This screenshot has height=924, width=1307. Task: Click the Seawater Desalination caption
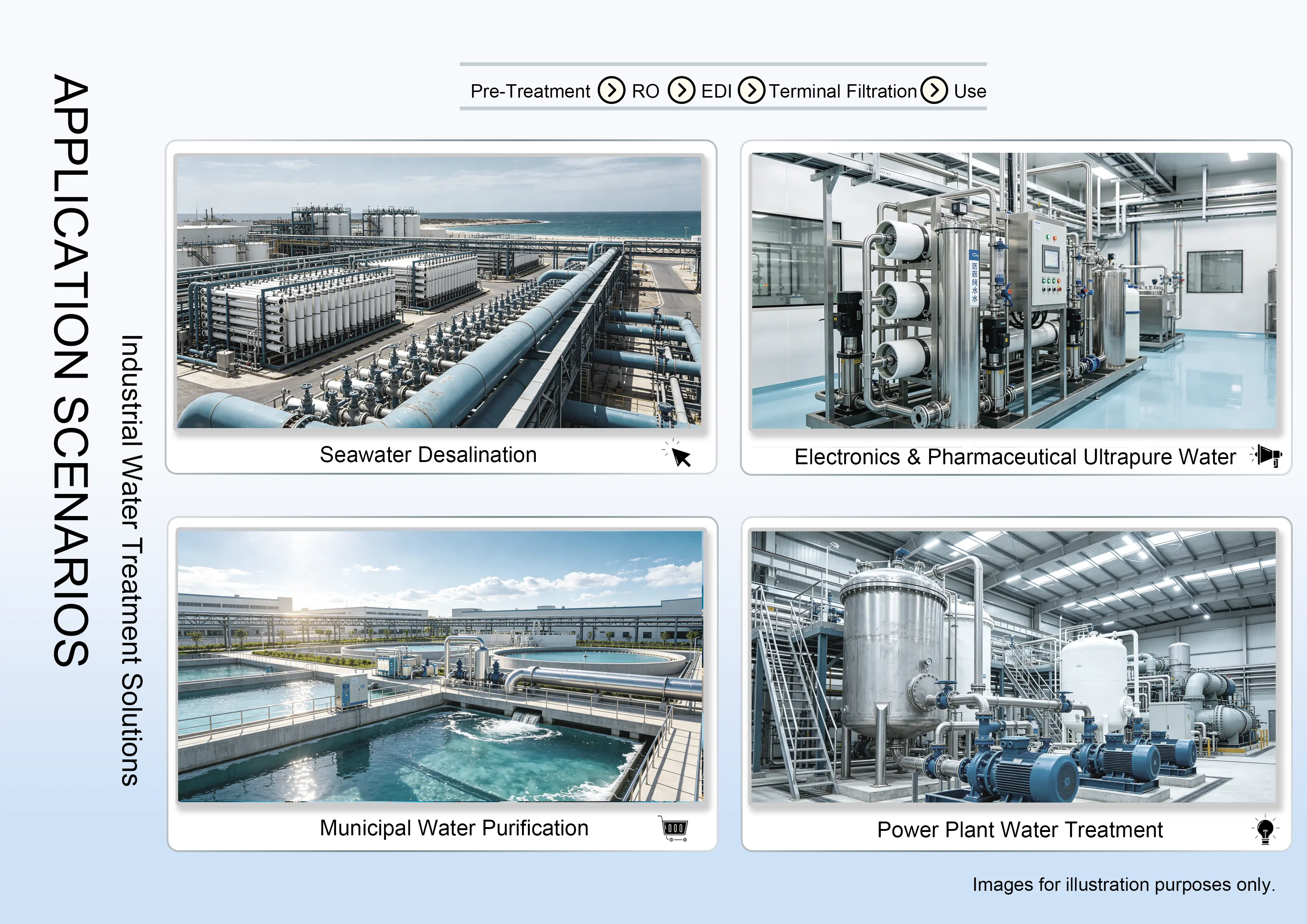coord(428,455)
